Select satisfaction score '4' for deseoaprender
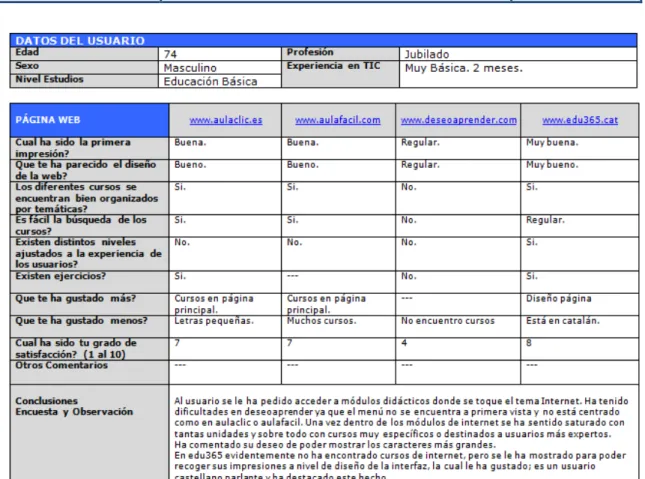645x479 pixels. coord(404,343)
